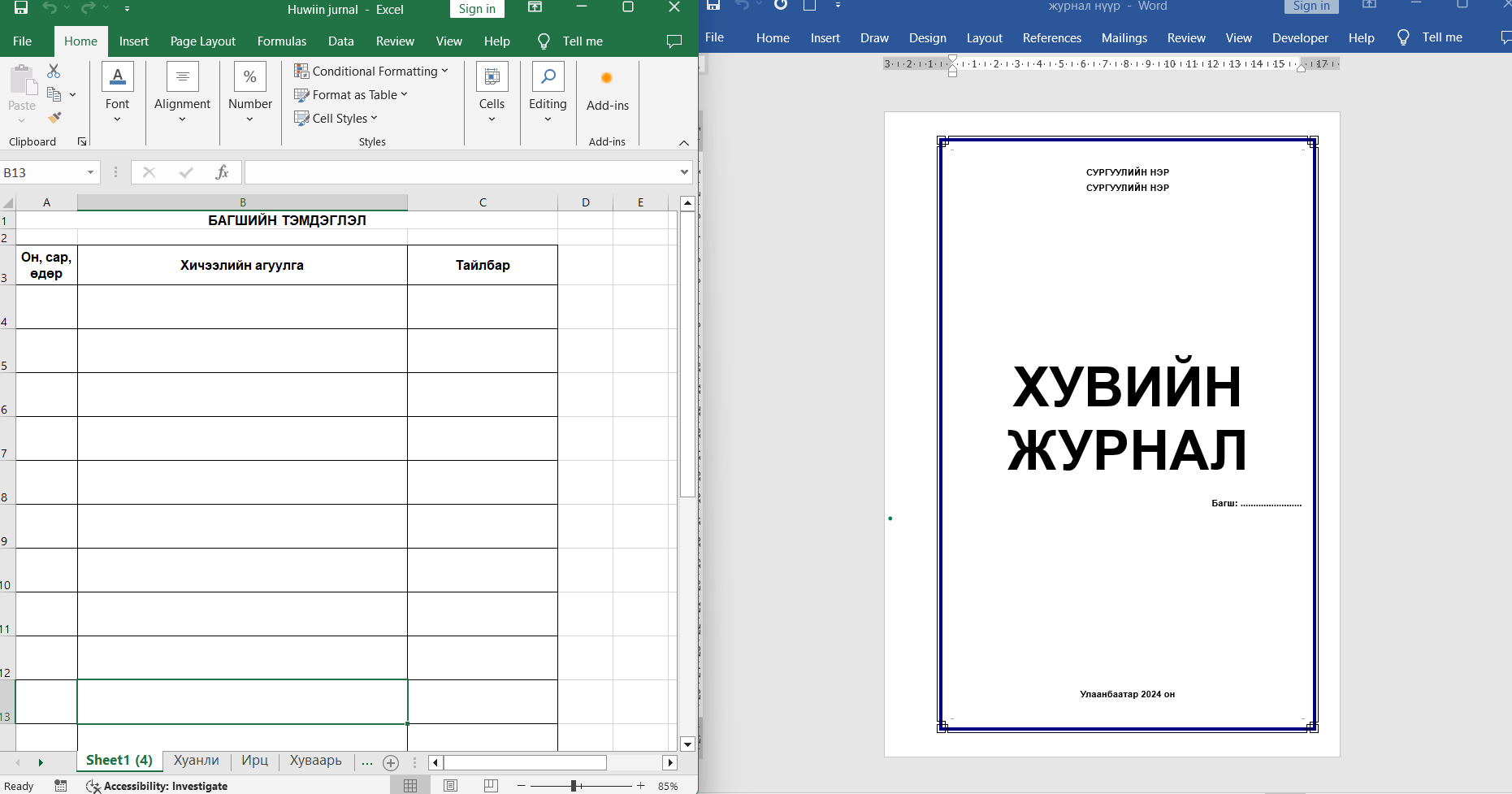Screen dimensions: 1512x794
Task: Click the new sheet plus icon
Action: pyautogui.click(x=391, y=762)
